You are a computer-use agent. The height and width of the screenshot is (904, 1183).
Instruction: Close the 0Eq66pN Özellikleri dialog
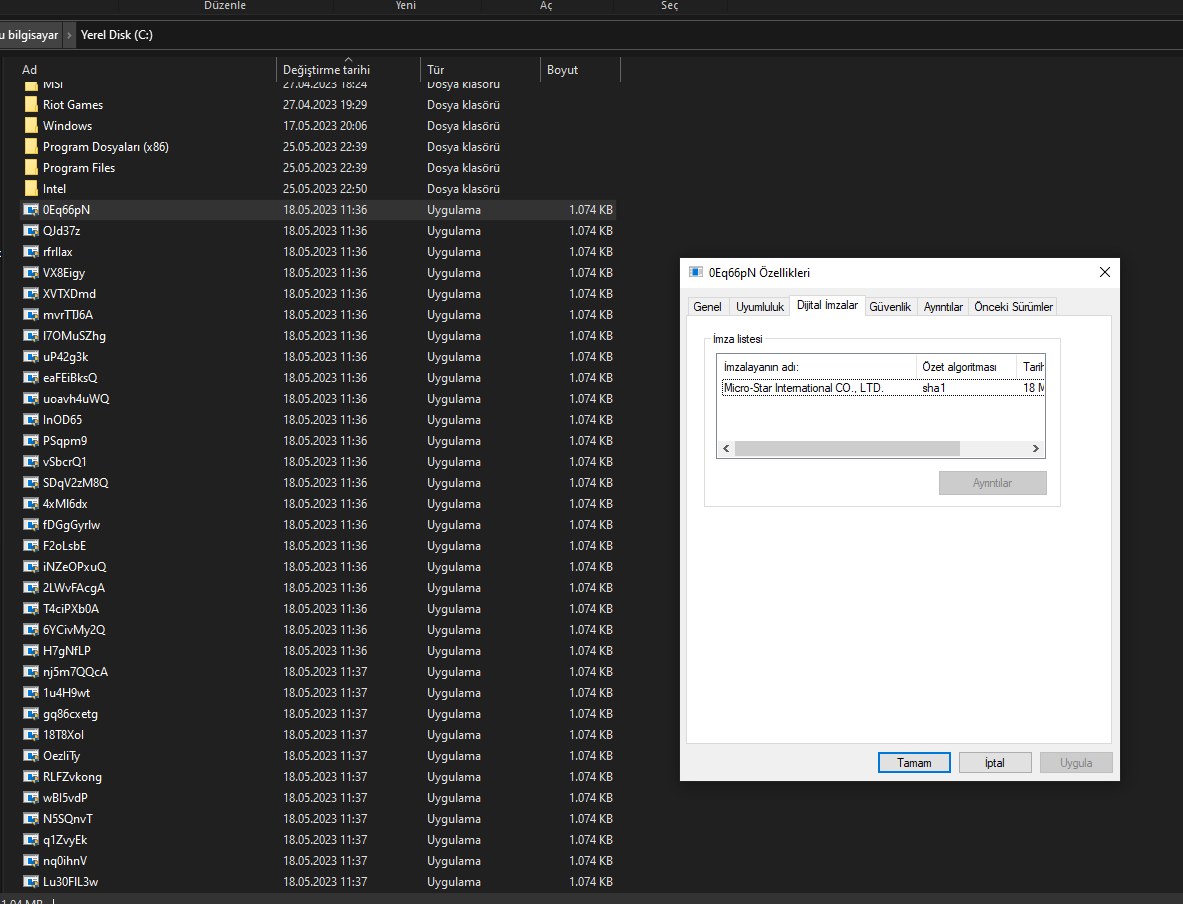point(1105,272)
